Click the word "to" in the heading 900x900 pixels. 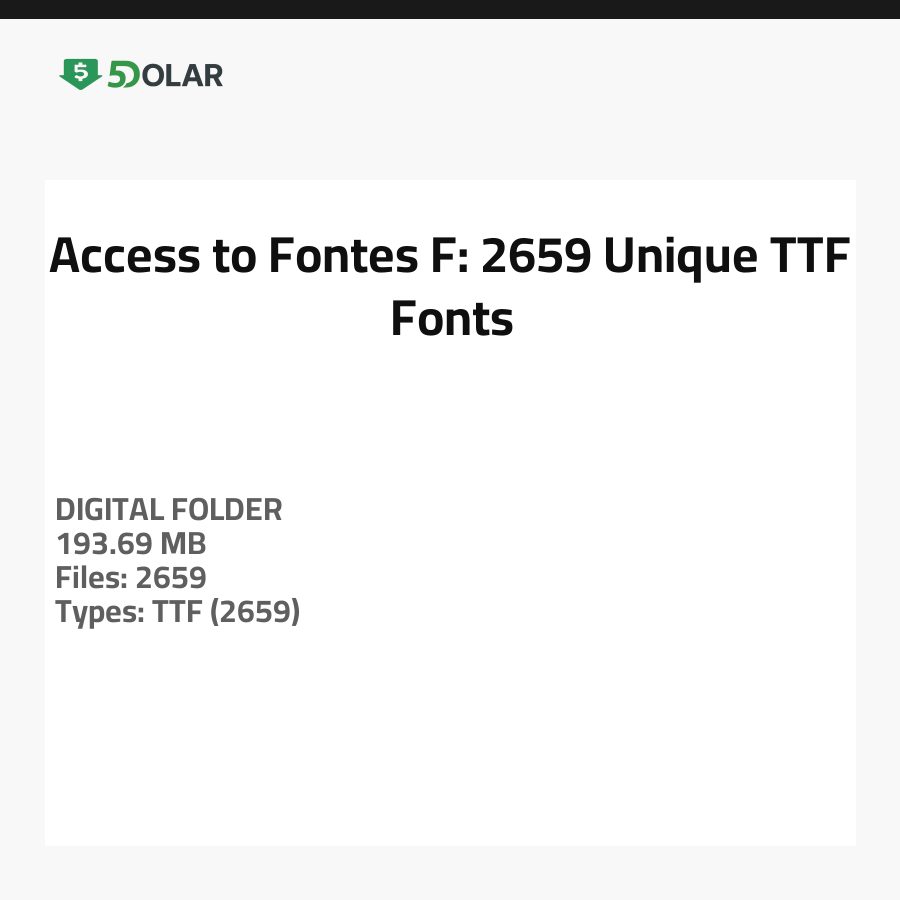point(233,257)
